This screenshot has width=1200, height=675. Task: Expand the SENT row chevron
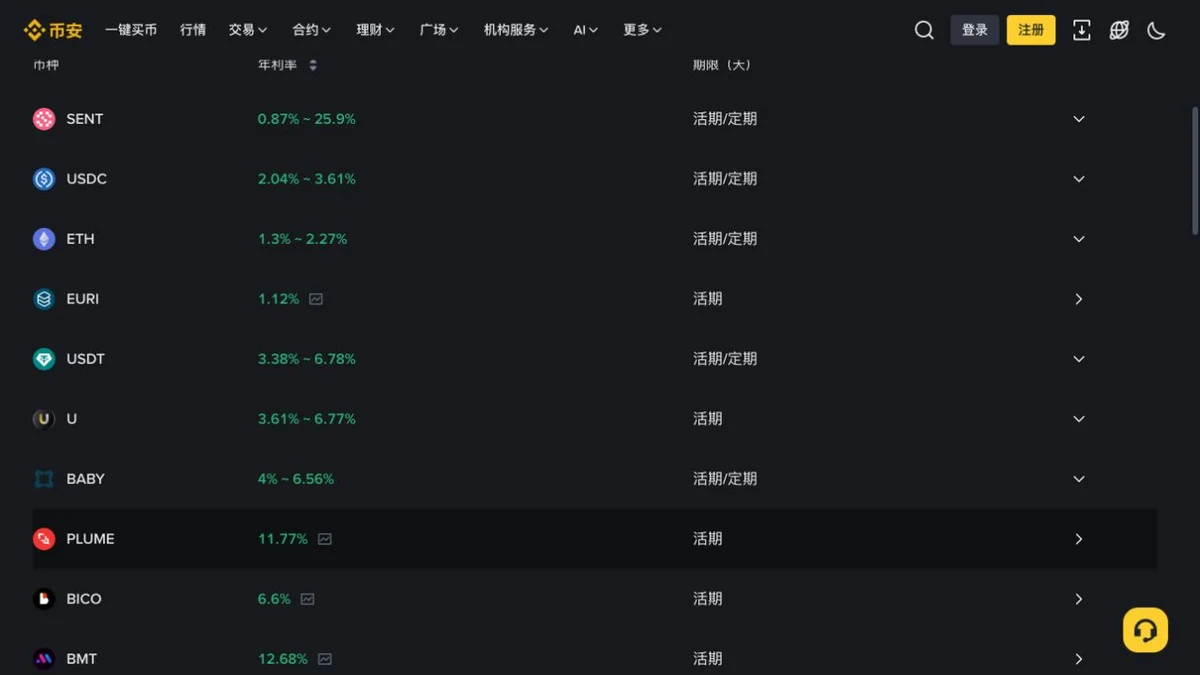1079,119
